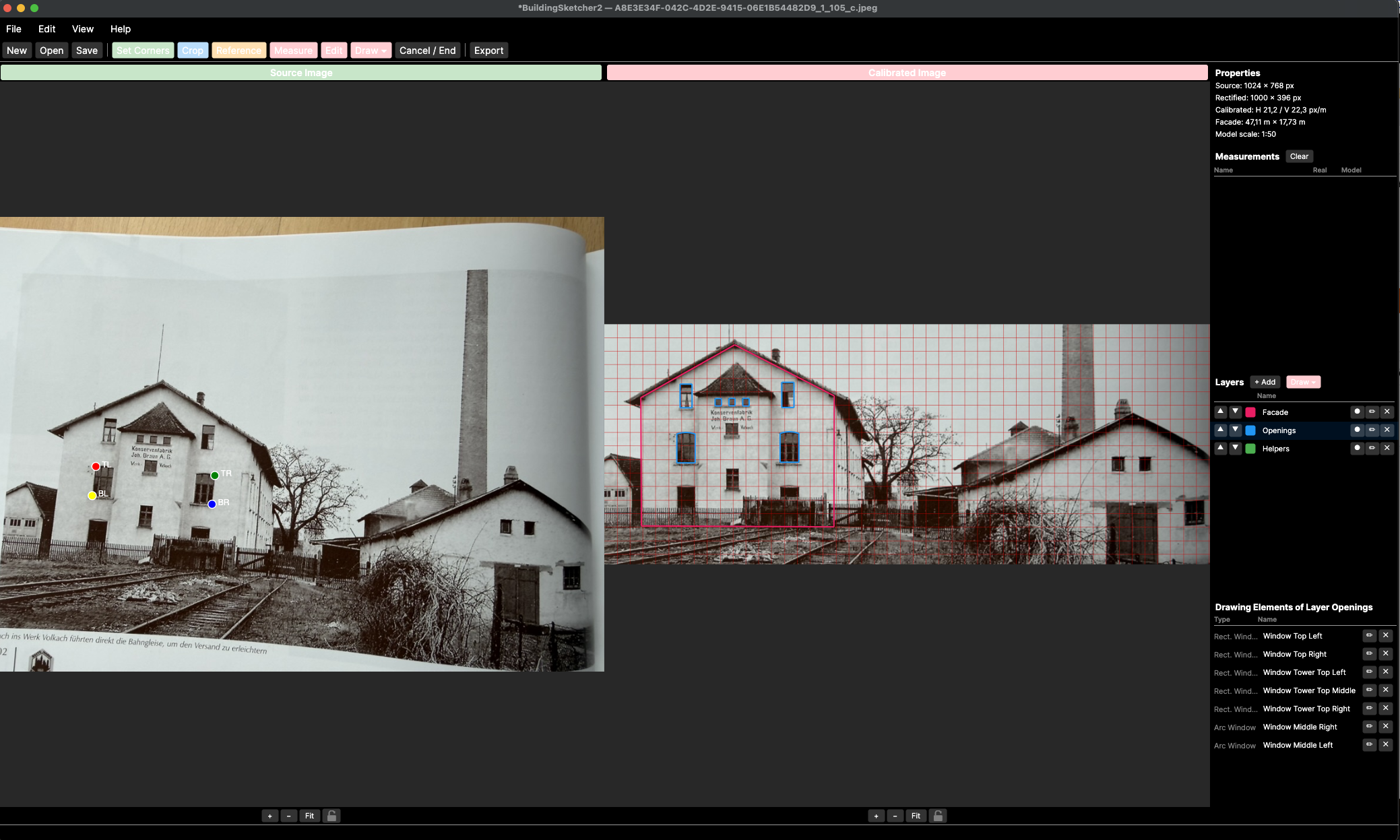This screenshot has height=840, width=1400.
Task: Edit Window Top Left element name
Action: 1369,635
